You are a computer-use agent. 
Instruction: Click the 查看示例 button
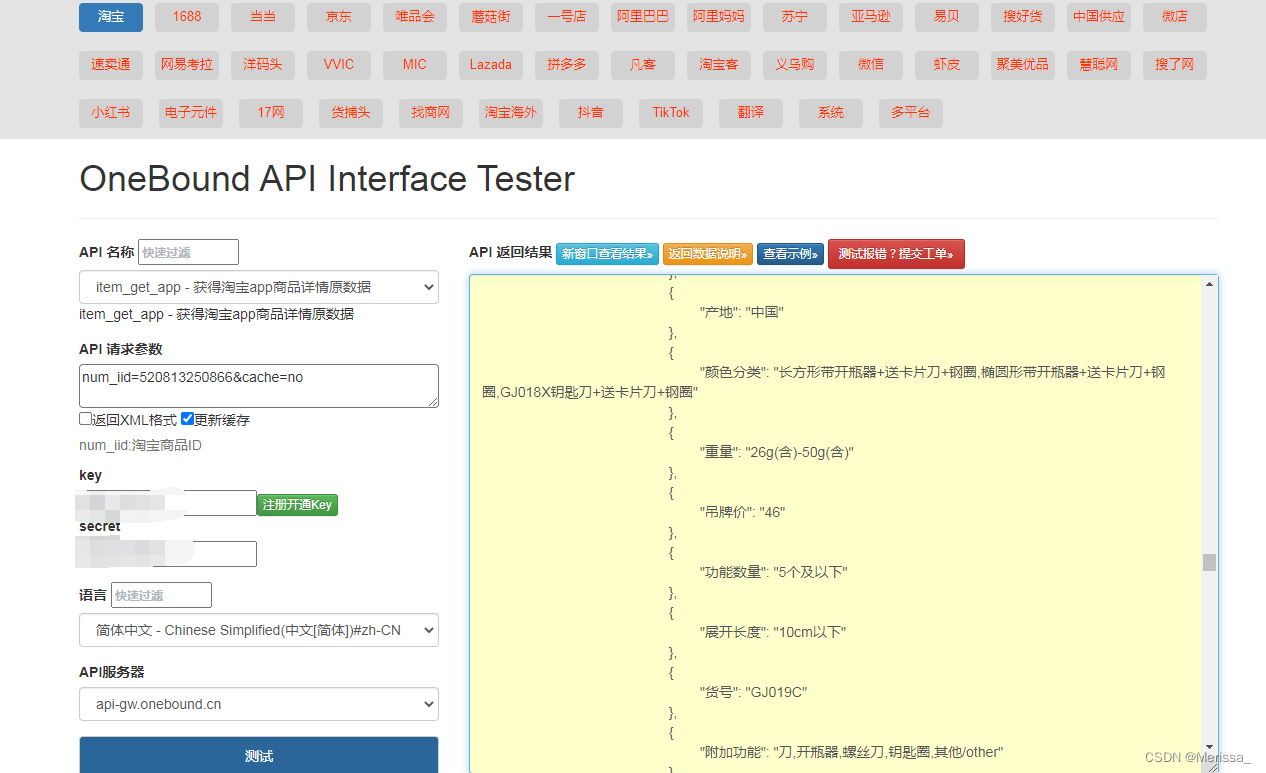(x=790, y=254)
